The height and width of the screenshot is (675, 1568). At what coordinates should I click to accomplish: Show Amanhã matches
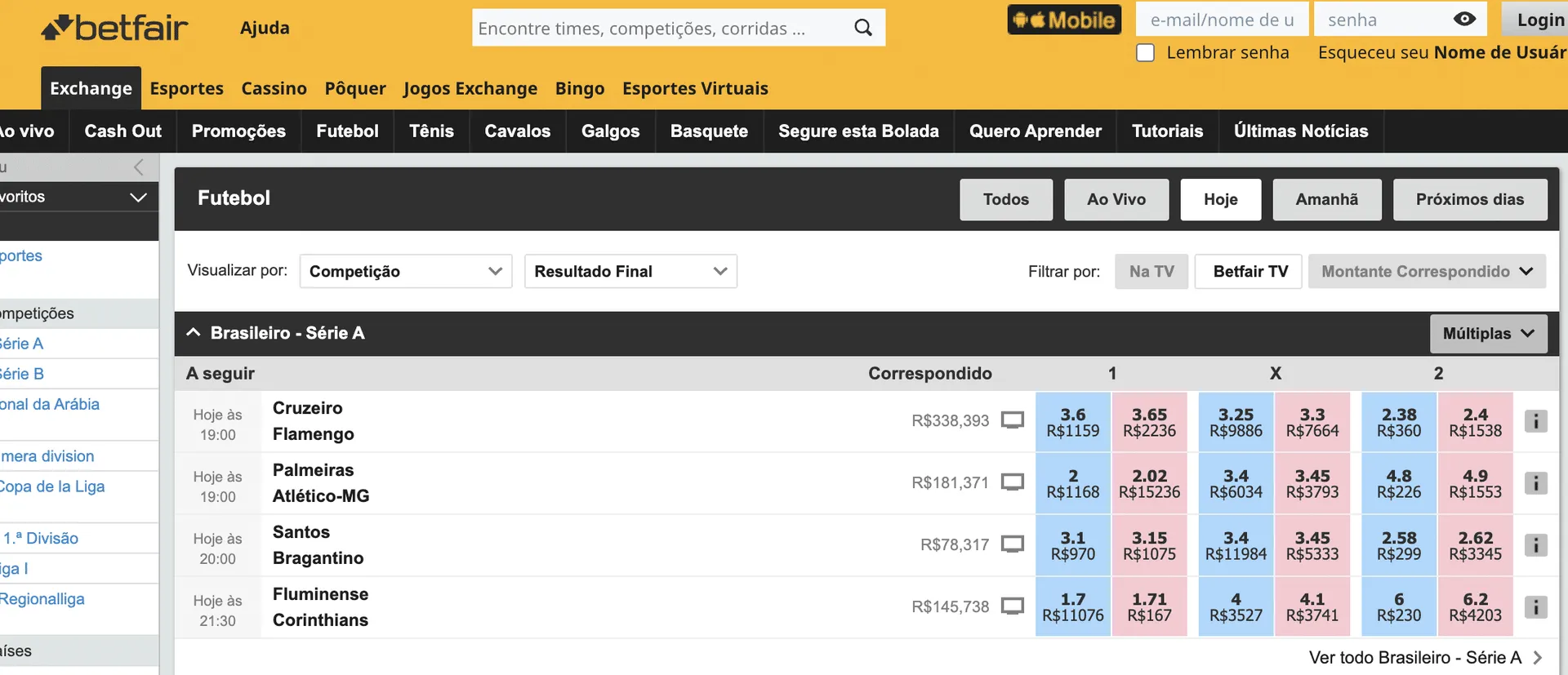[1327, 200]
